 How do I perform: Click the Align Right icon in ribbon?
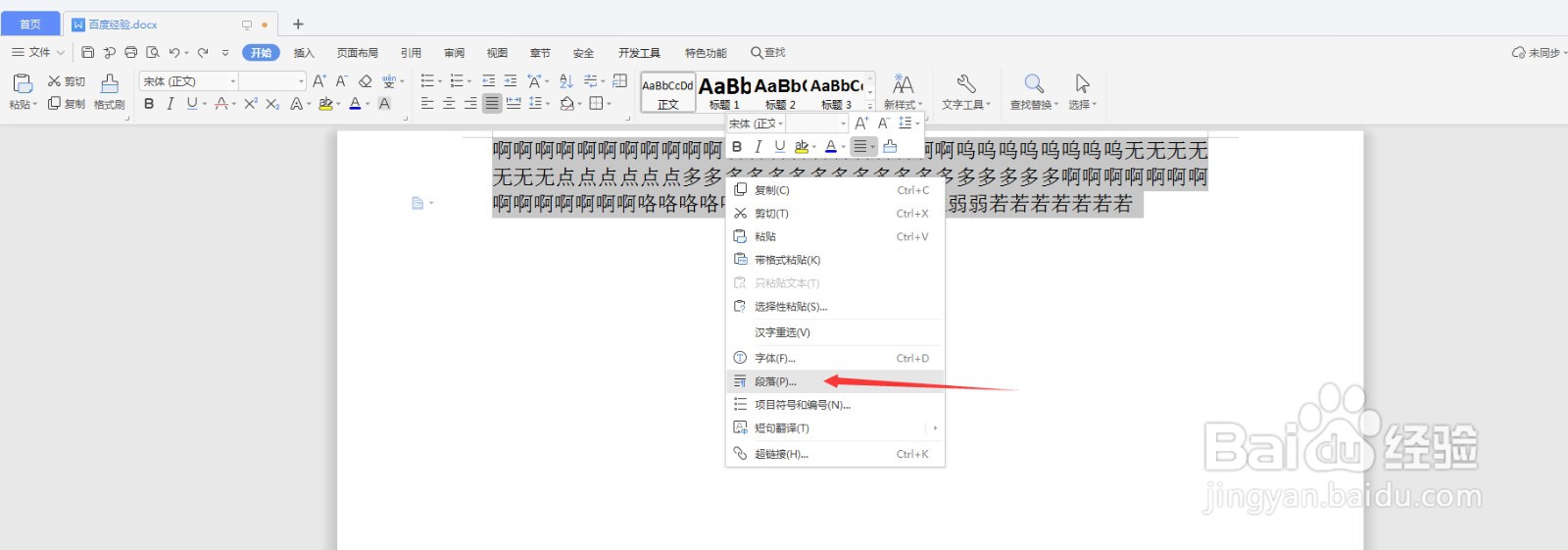click(x=470, y=103)
